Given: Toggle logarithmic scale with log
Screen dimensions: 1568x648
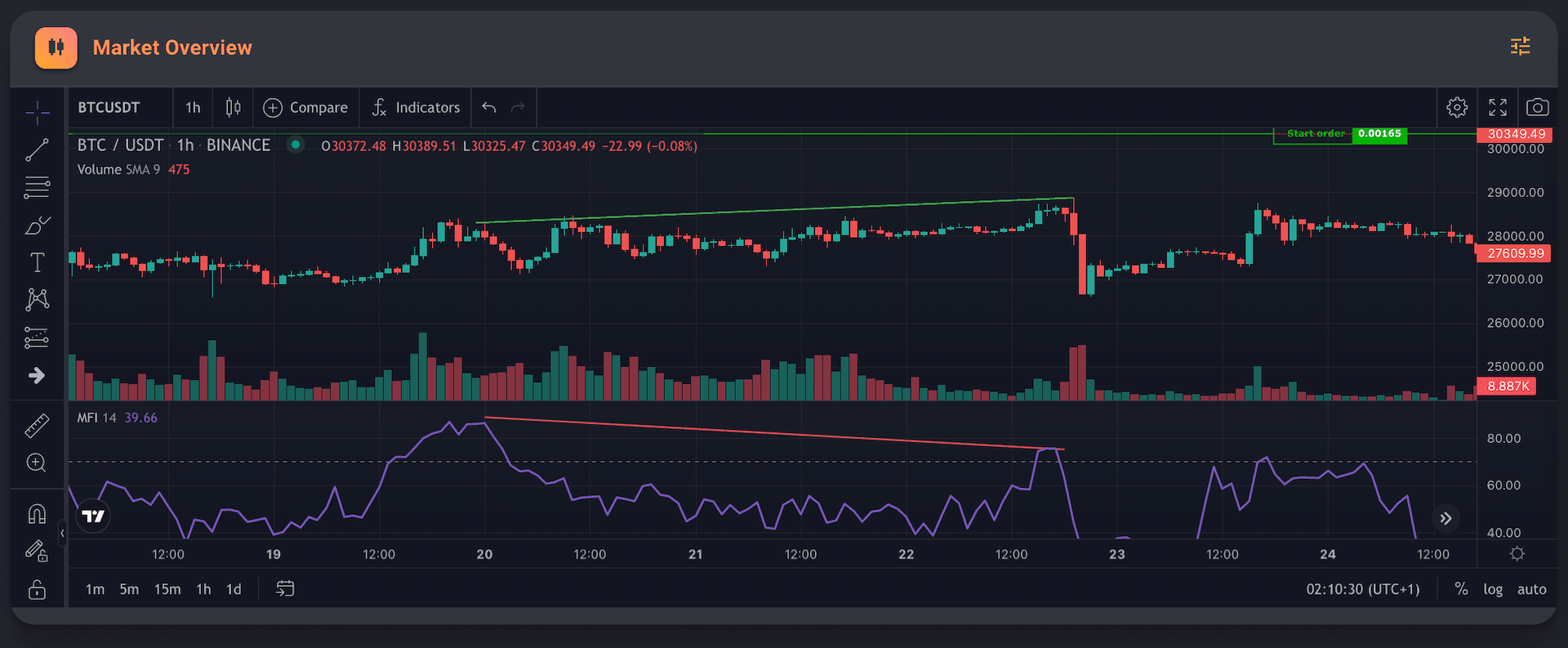Looking at the screenshot, I should (1493, 589).
